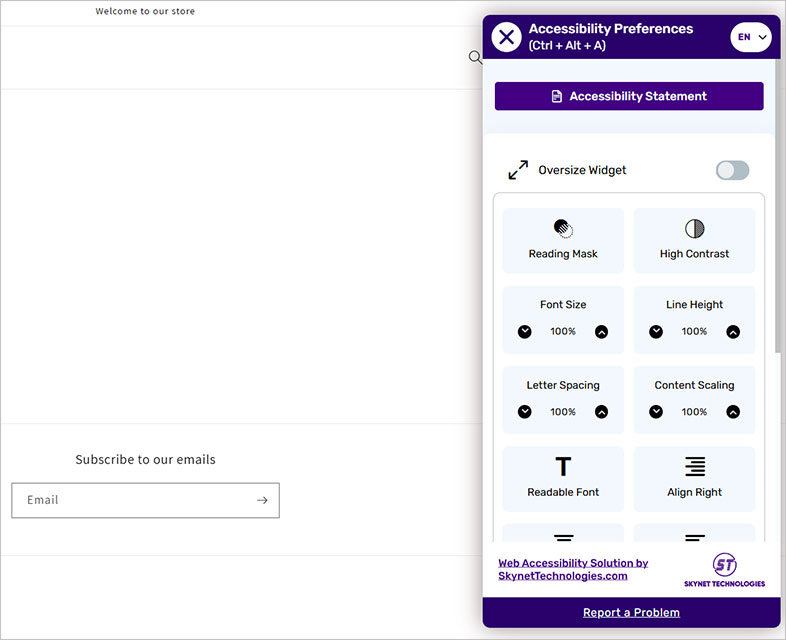The width and height of the screenshot is (786, 640).
Task: Enable High Contrast mode
Action: coord(694,241)
